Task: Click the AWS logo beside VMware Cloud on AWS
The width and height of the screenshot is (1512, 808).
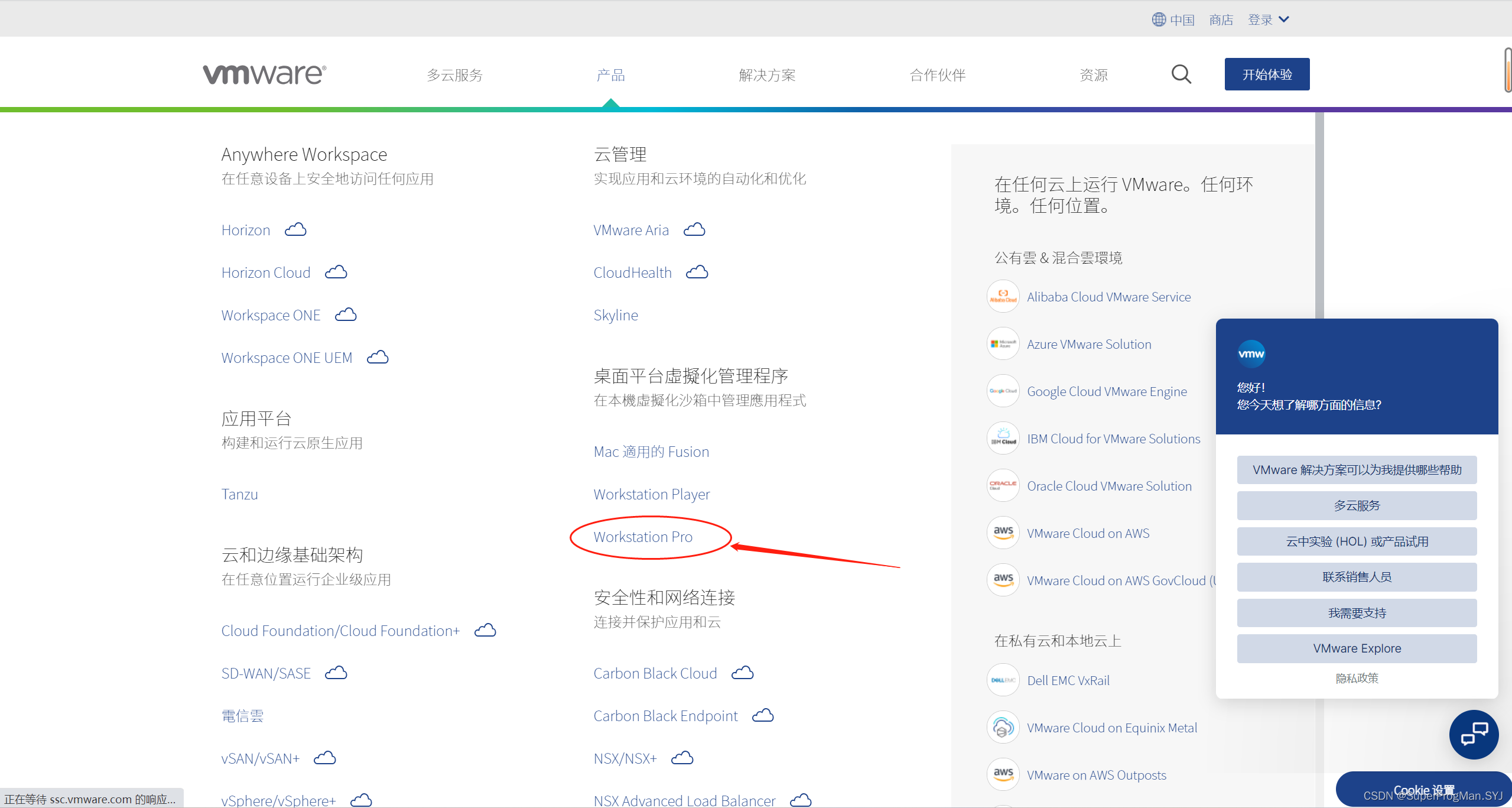Action: pos(1003,533)
